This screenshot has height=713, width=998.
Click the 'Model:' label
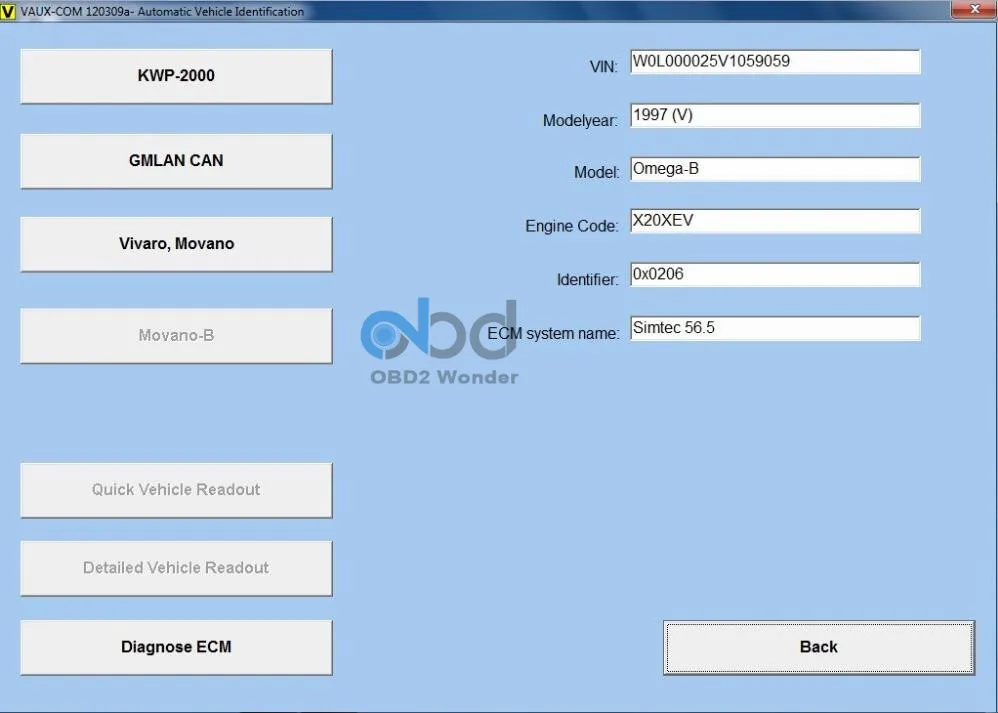(x=596, y=173)
